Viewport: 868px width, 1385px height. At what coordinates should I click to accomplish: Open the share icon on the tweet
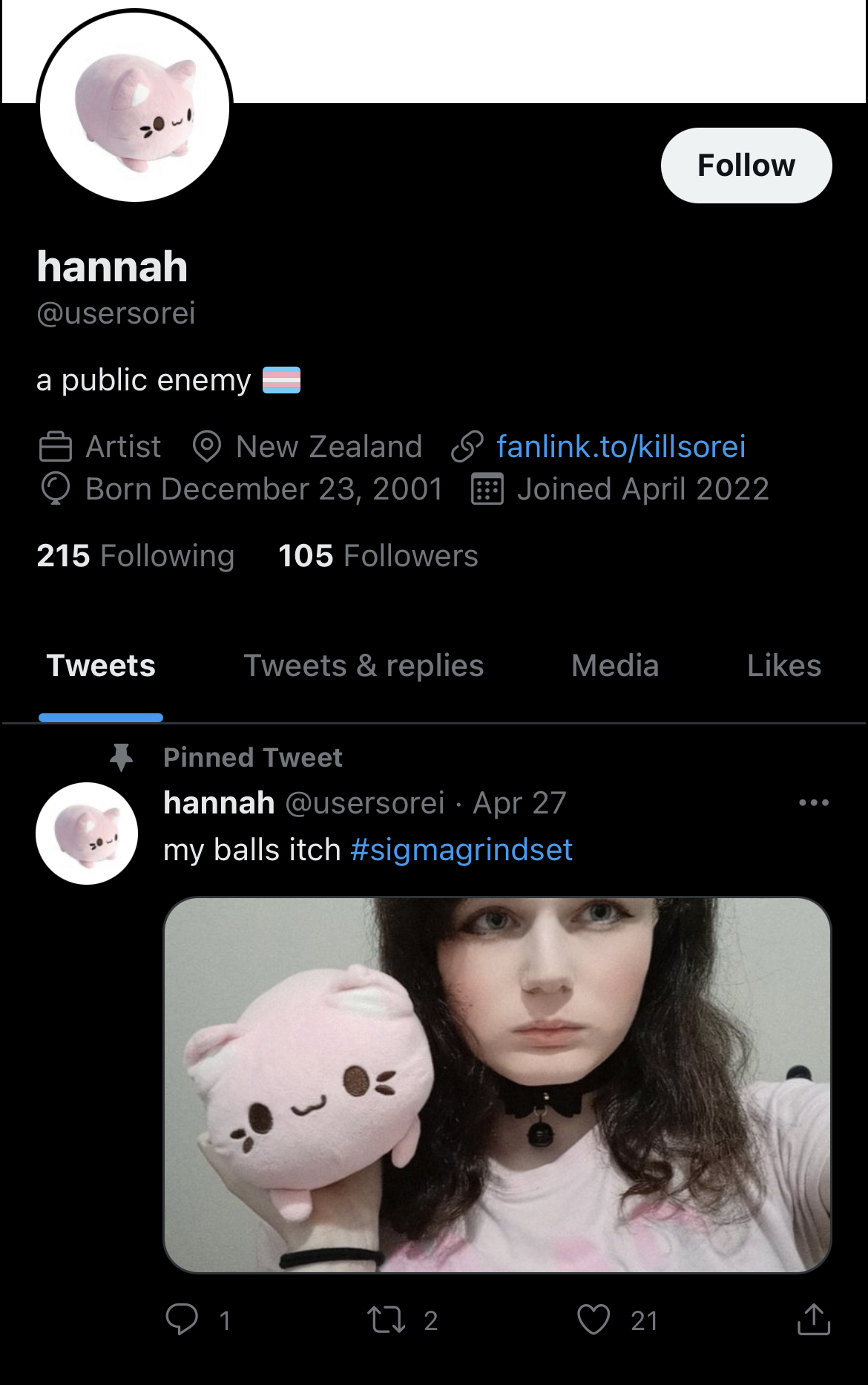[x=814, y=1319]
